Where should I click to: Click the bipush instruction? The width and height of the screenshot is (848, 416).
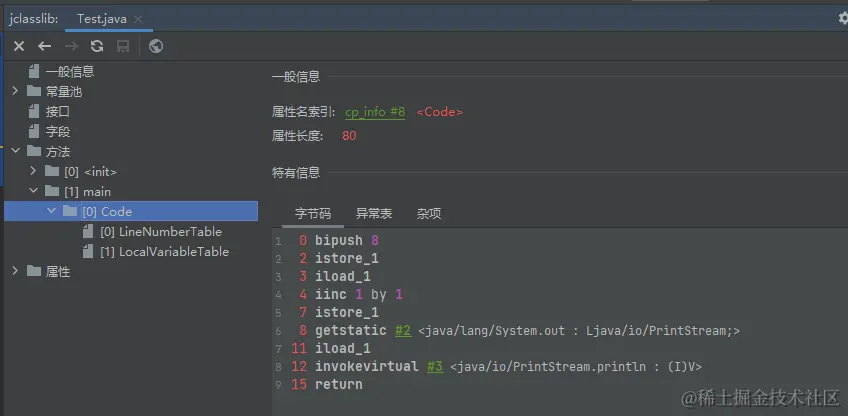[339, 240]
